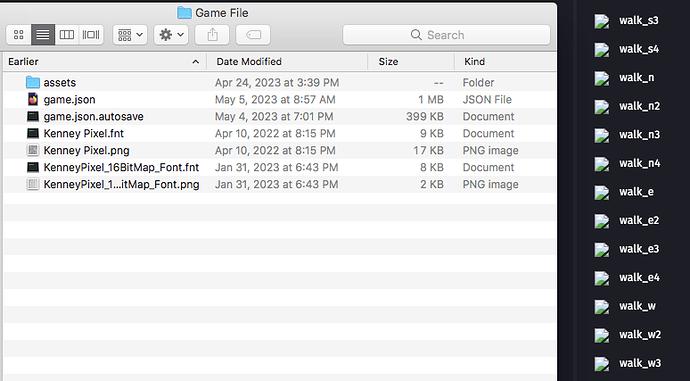
Task: Select the game.json.autosave file icon
Action: pyautogui.click(x=33, y=117)
